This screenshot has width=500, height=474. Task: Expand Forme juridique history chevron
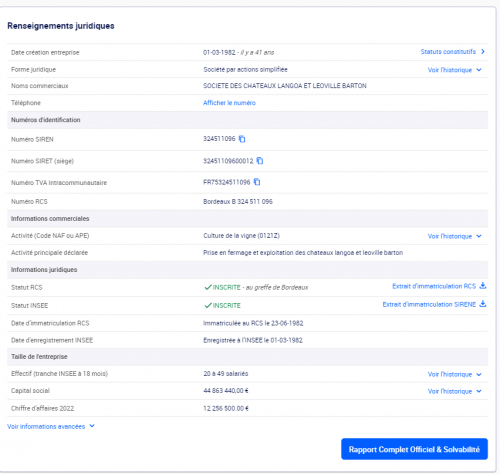[479, 70]
